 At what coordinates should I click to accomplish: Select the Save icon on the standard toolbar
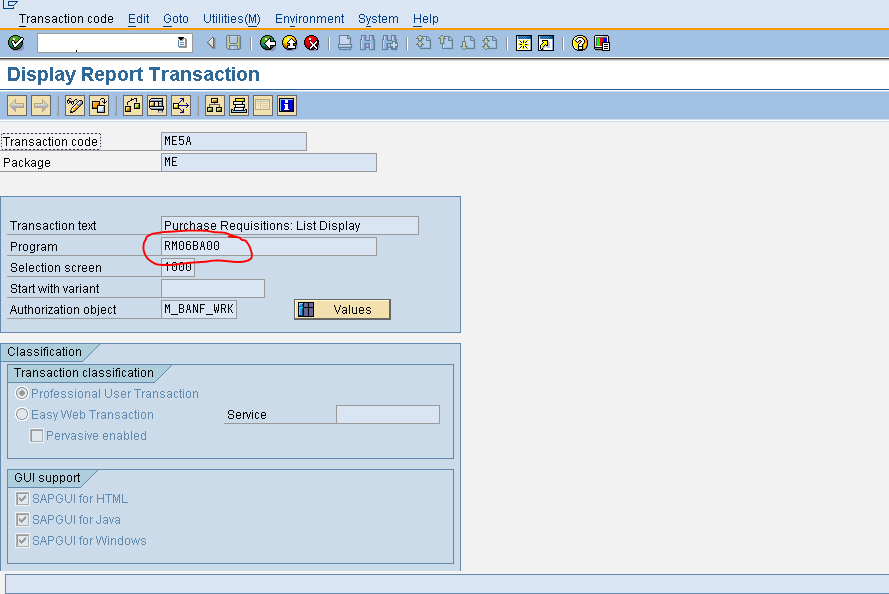click(233, 43)
